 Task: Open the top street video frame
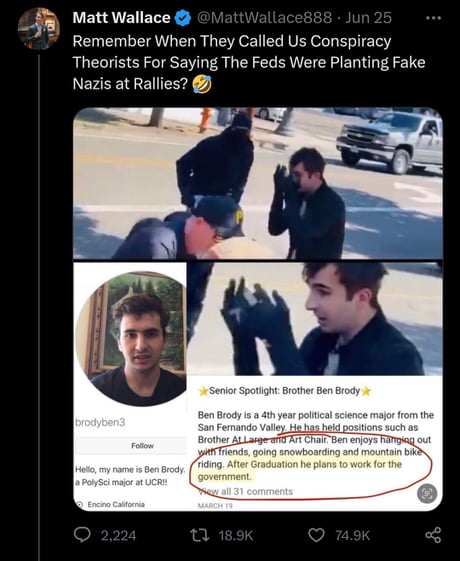click(x=258, y=183)
